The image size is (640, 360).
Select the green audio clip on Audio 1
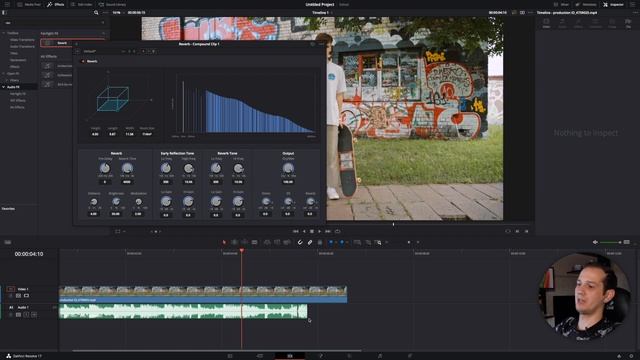coord(183,311)
